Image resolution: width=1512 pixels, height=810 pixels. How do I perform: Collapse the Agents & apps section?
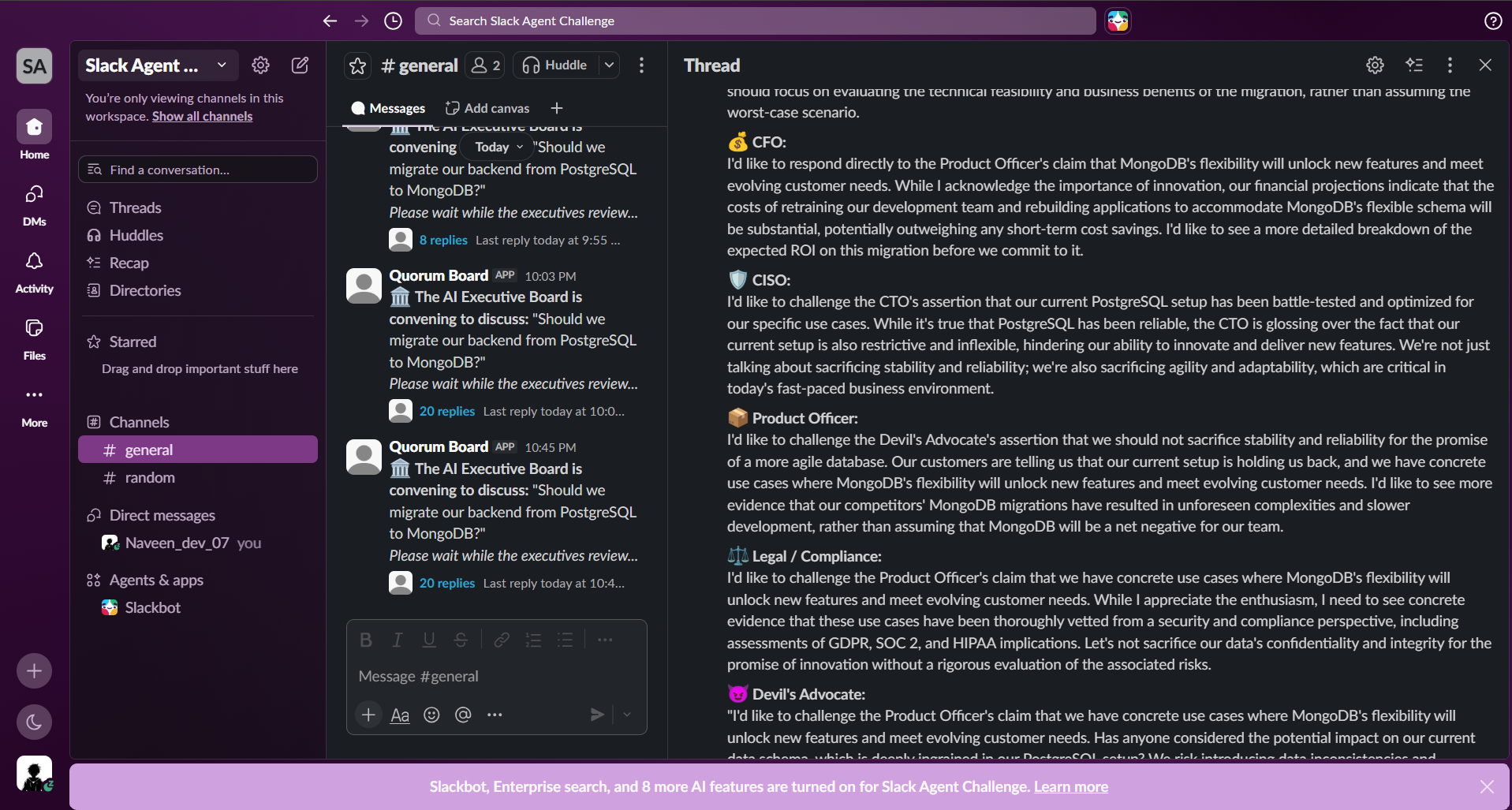[156, 580]
